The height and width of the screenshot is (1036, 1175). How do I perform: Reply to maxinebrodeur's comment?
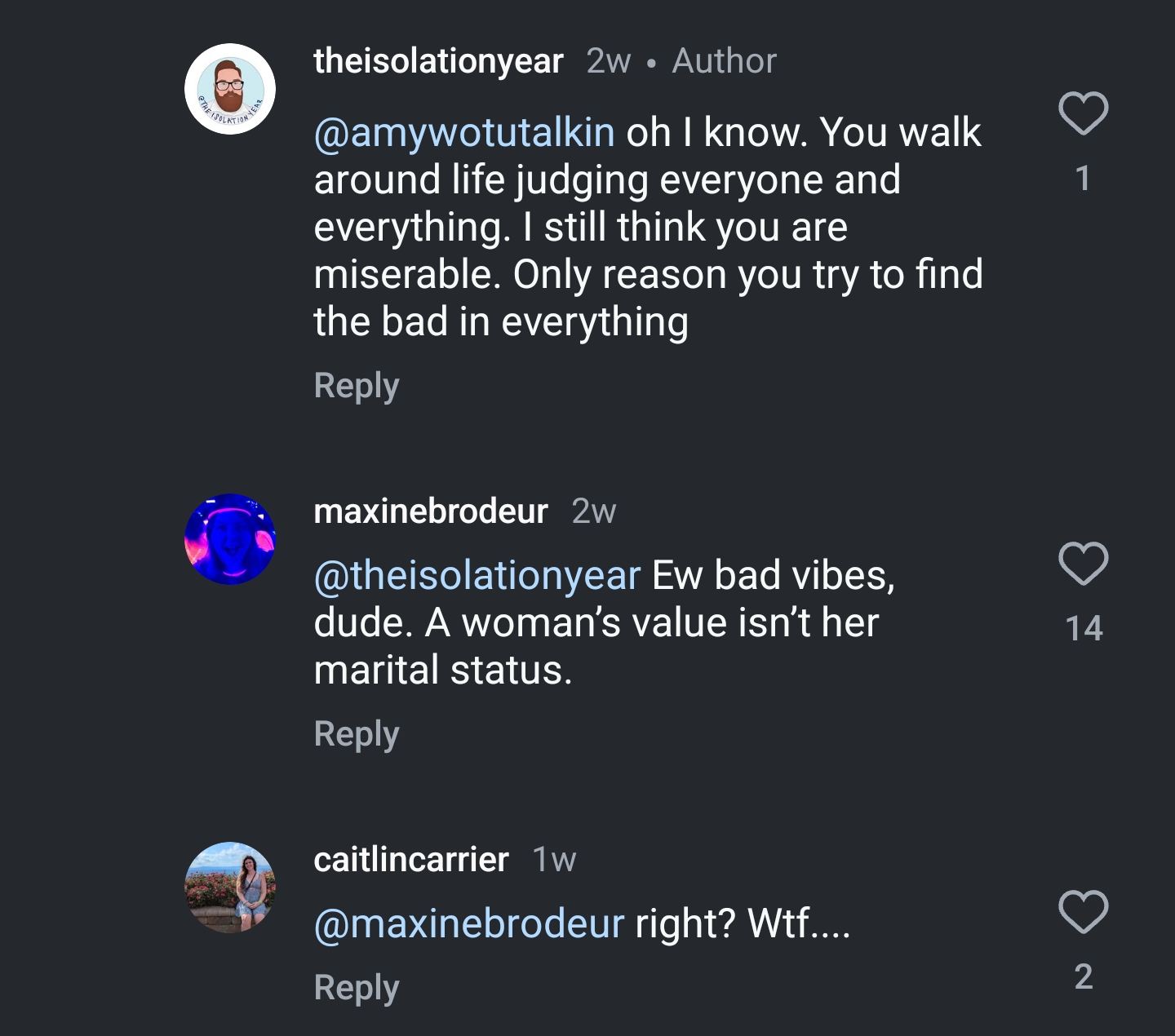(x=357, y=734)
